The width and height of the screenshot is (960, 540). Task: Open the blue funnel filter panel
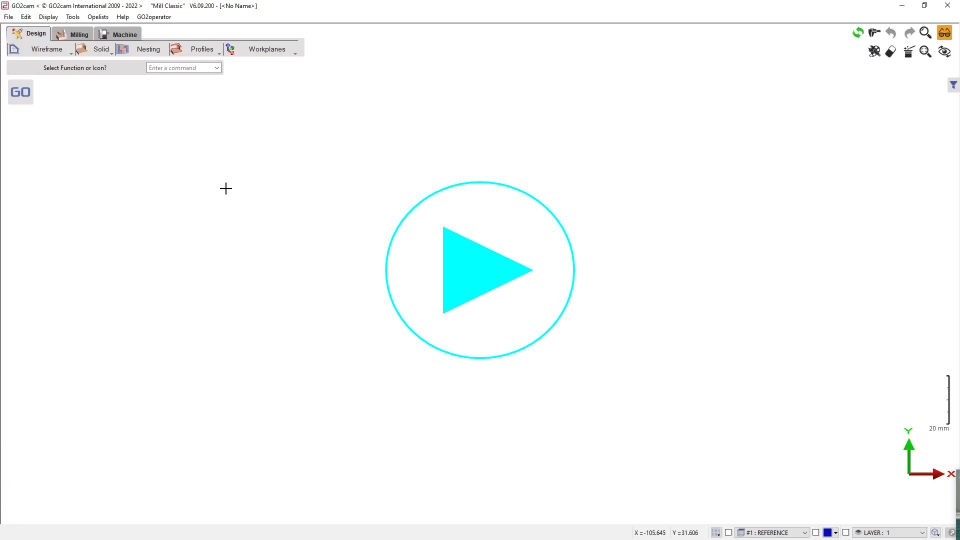click(953, 86)
